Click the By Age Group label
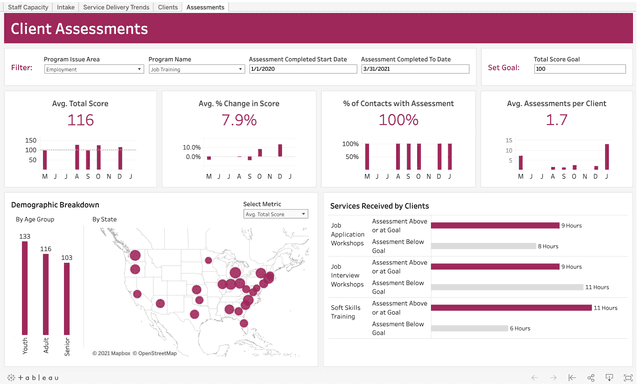The height and width of the screenshot is (385, 640). point(35,220)
